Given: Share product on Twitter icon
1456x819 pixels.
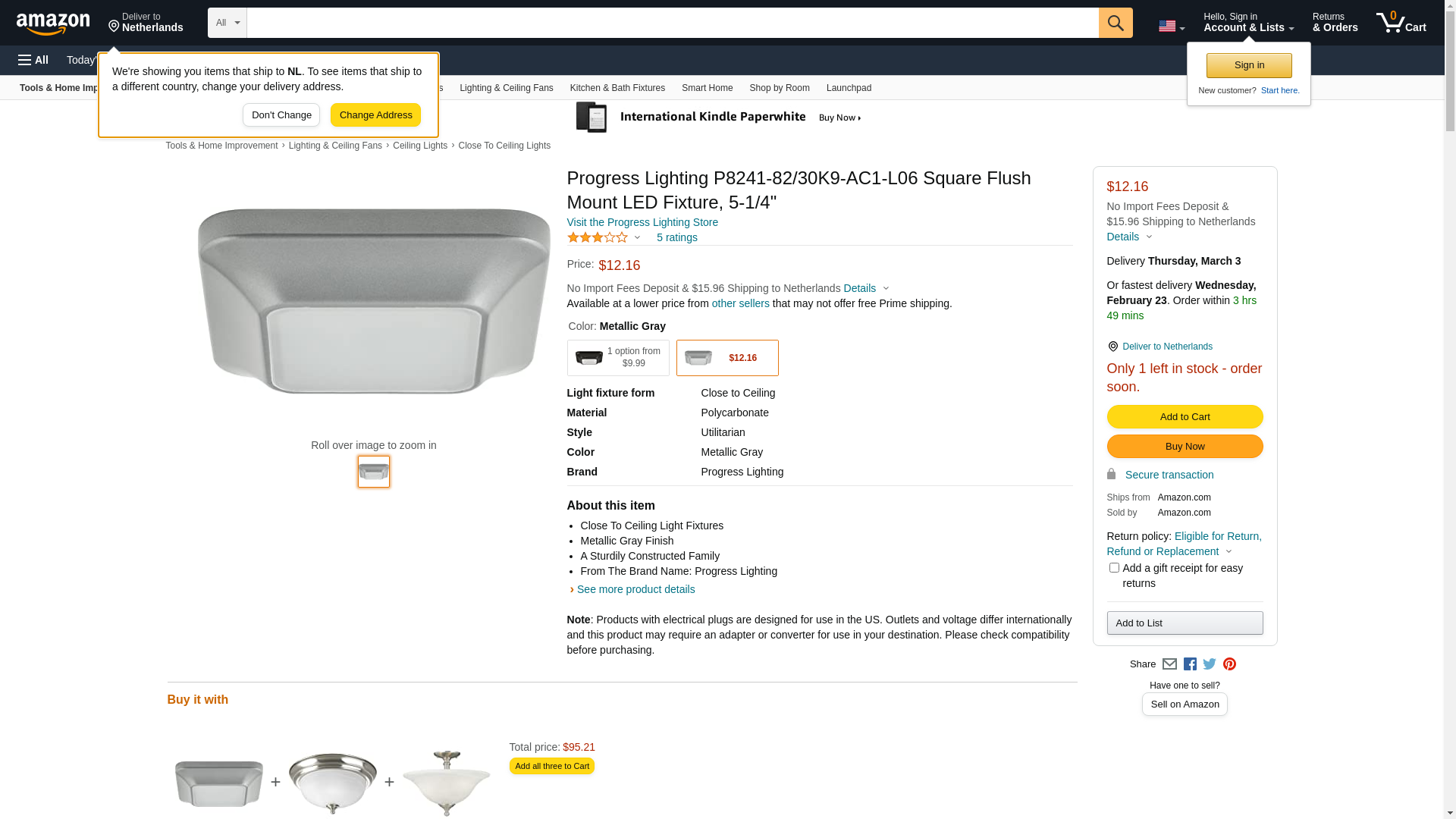Looking at the screenshot, I should 1210,664.
